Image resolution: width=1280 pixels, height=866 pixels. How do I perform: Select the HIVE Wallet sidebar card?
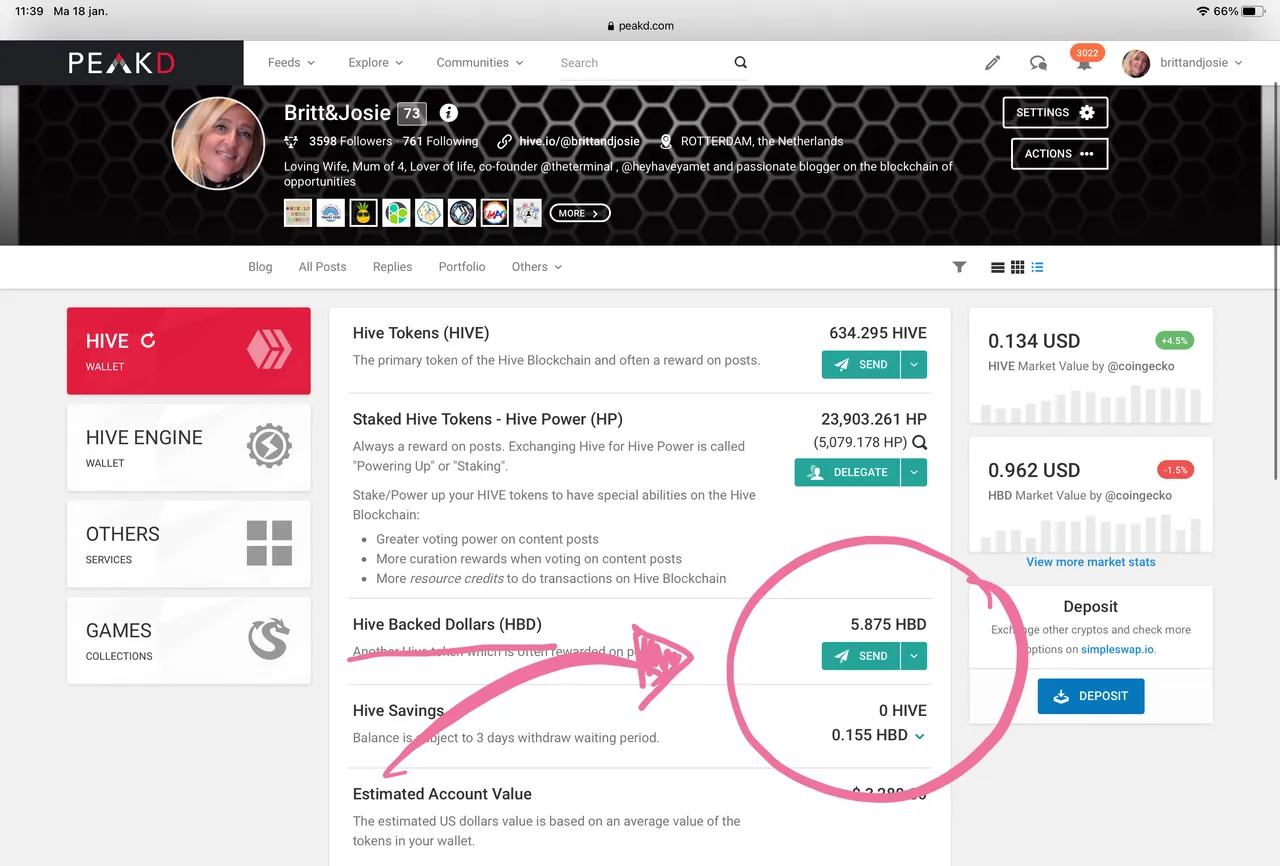coord(189,351)
